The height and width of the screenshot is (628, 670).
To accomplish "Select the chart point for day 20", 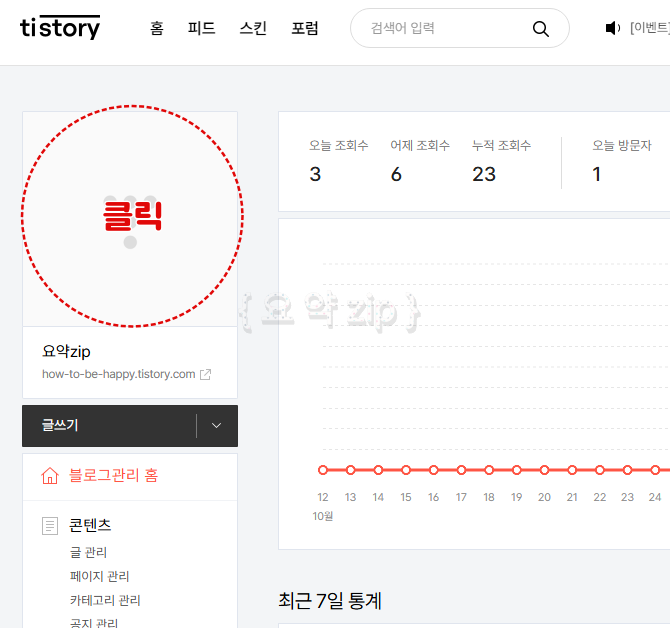I will [544, 470].
